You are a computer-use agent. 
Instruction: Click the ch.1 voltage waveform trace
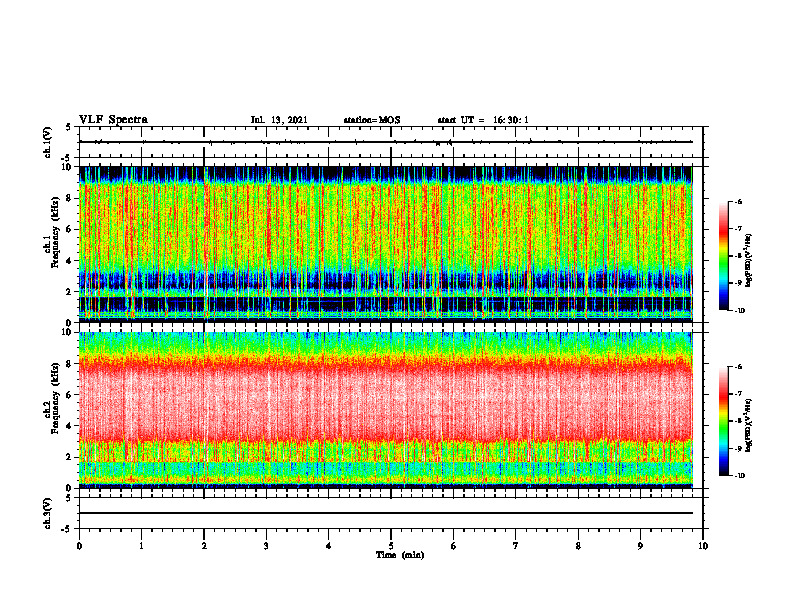[x=386, y=142]
